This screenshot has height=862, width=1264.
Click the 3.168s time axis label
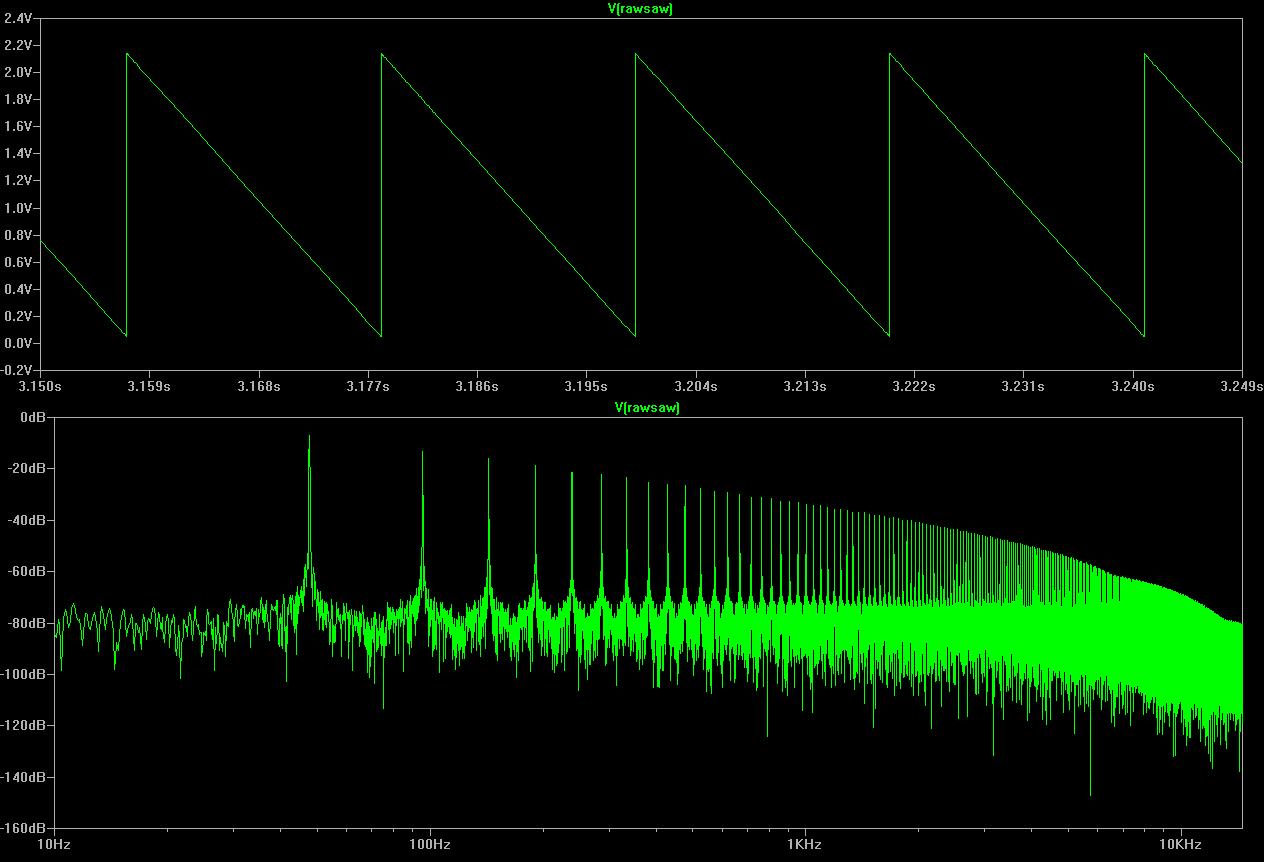[258, 386]
